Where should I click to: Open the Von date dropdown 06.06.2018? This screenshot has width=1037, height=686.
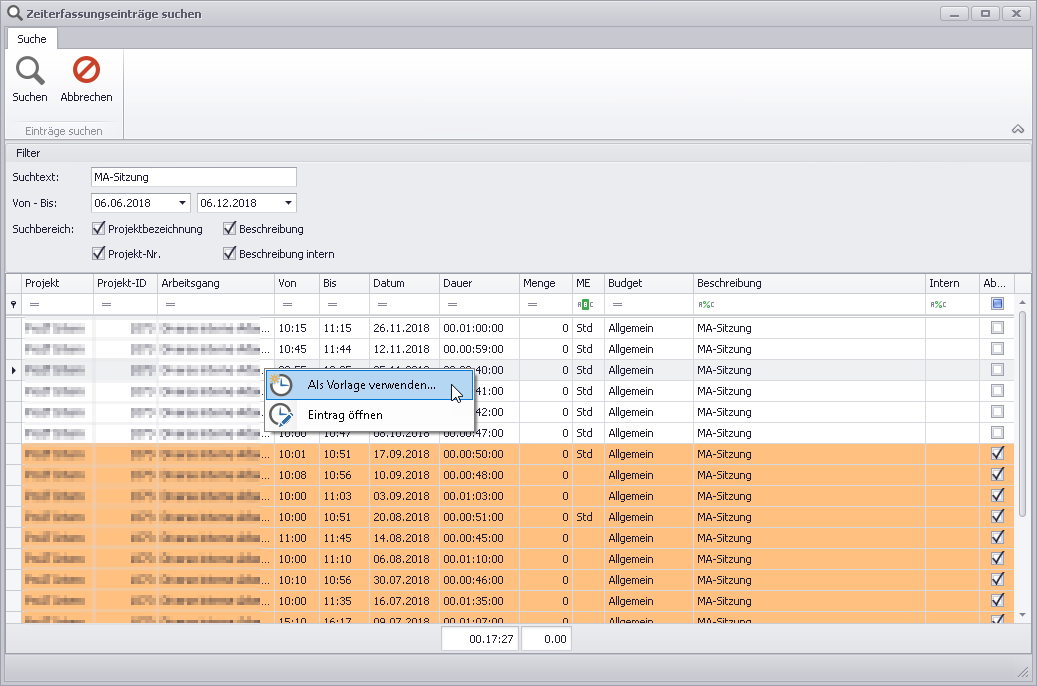(x=182, y=203)
